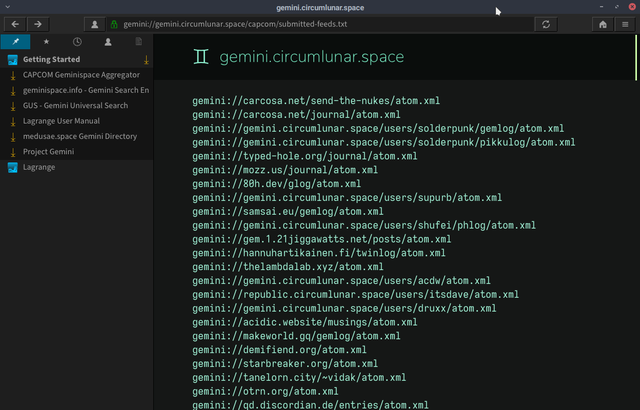
Task: Click the users/druxx/atom.xml line
Action: click(344, 309)
